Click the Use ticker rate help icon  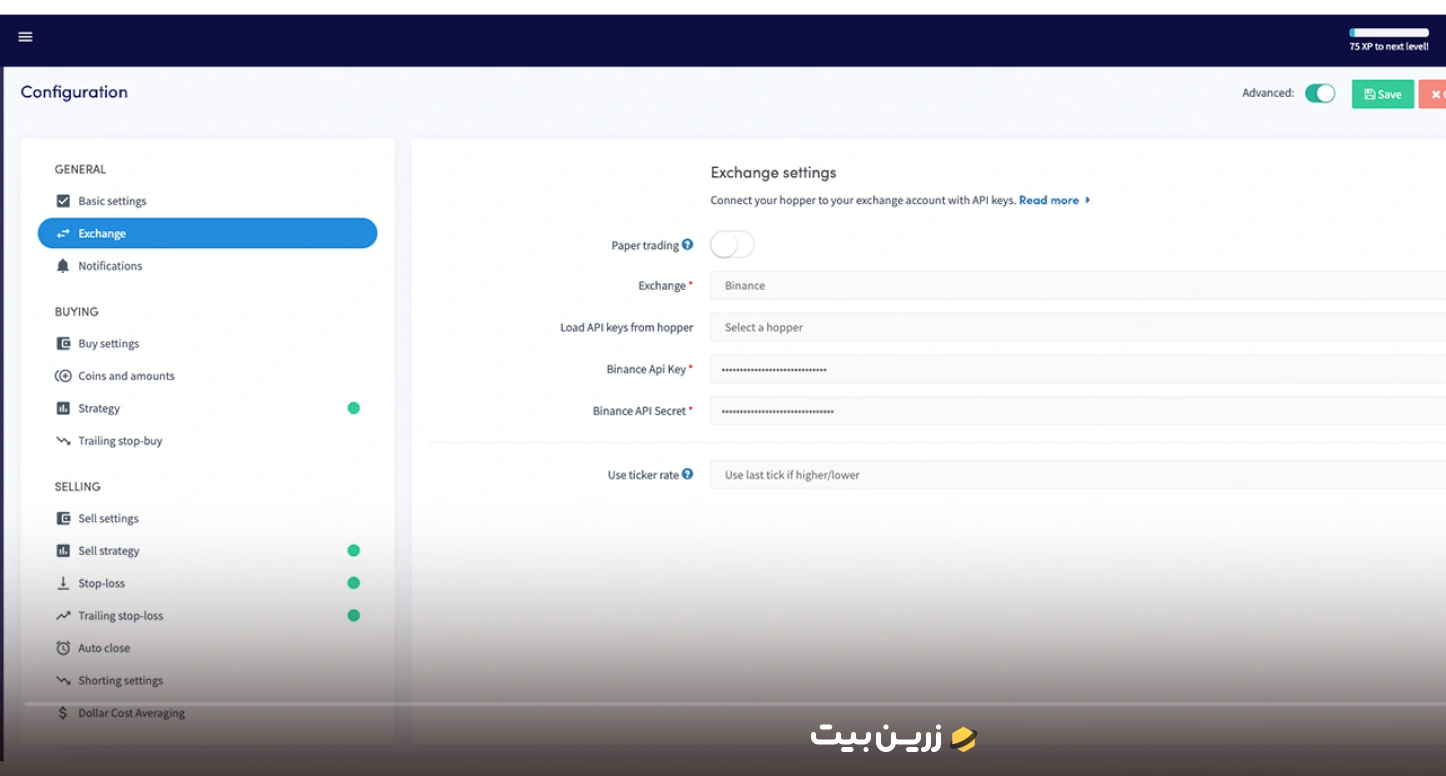pyautogui.click(x=687, y=474)
